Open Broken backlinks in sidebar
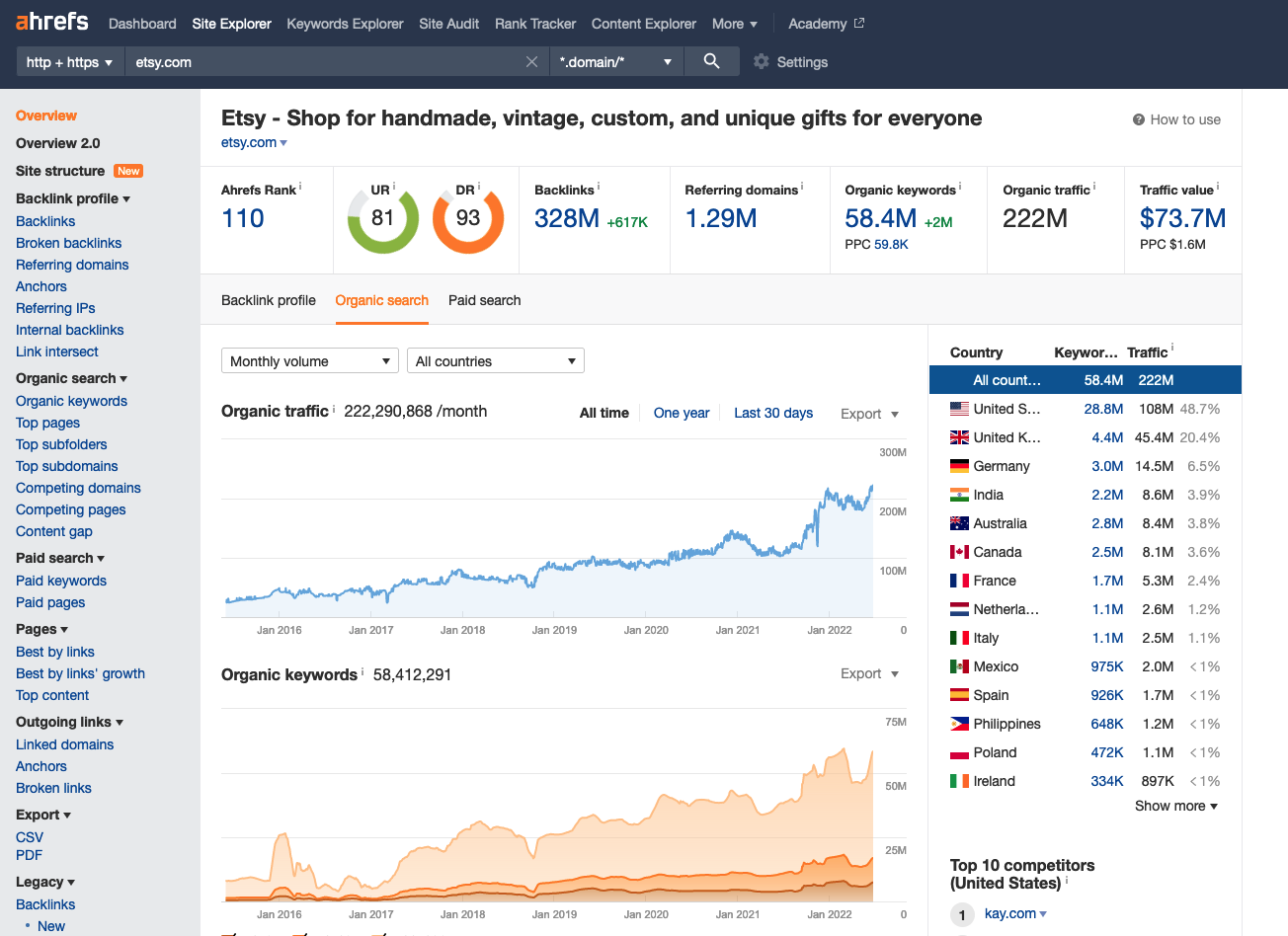Screen dimensions: 1288x936 click(x=68, y=243)
